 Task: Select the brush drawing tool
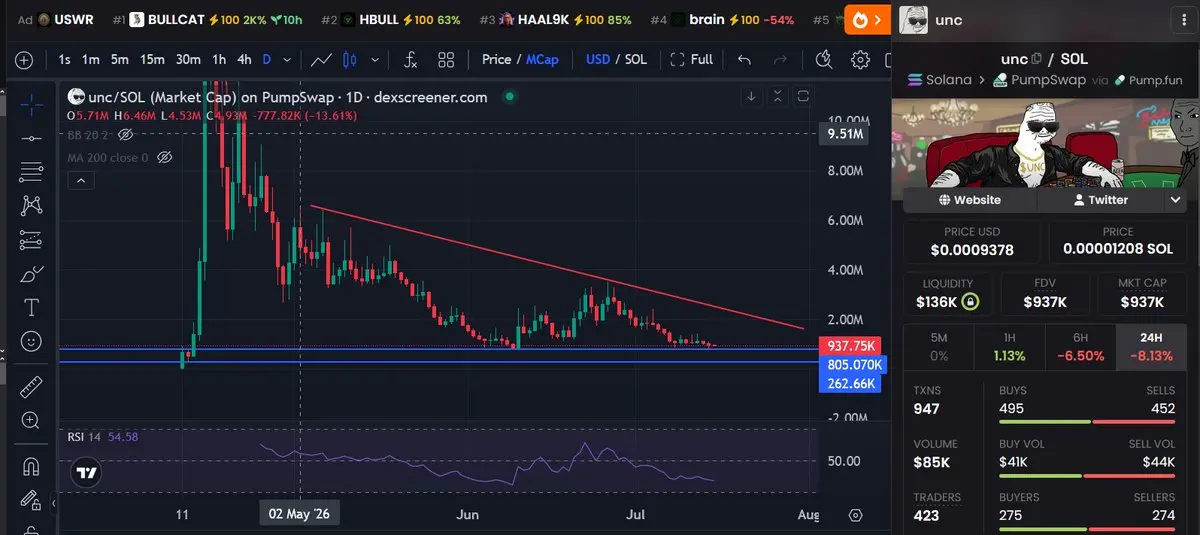(31, 273)
